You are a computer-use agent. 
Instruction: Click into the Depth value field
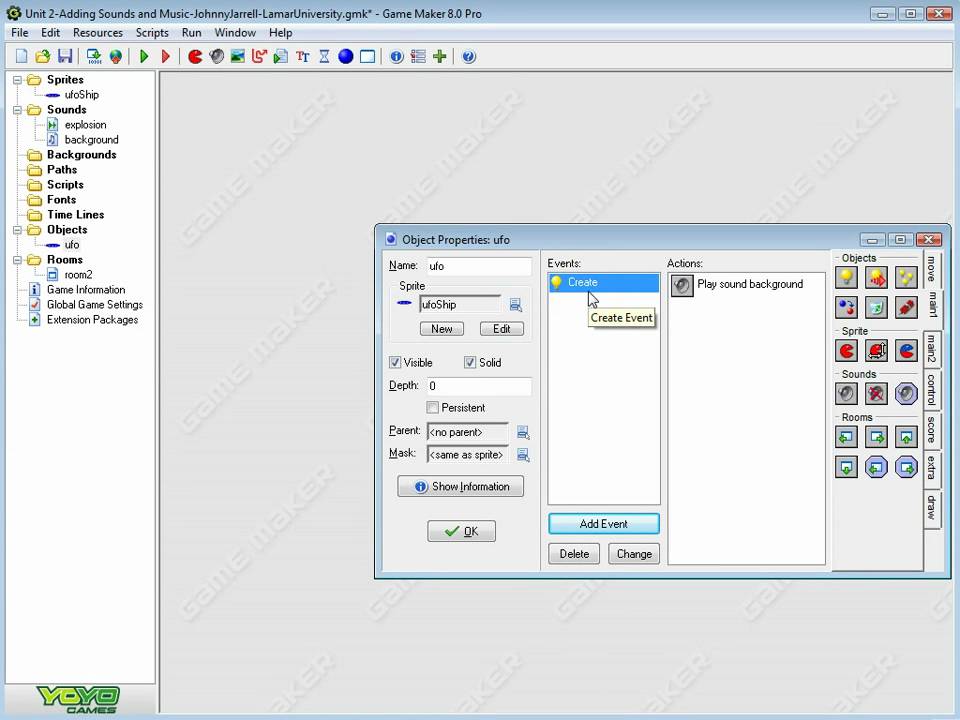tap(479, 386)
